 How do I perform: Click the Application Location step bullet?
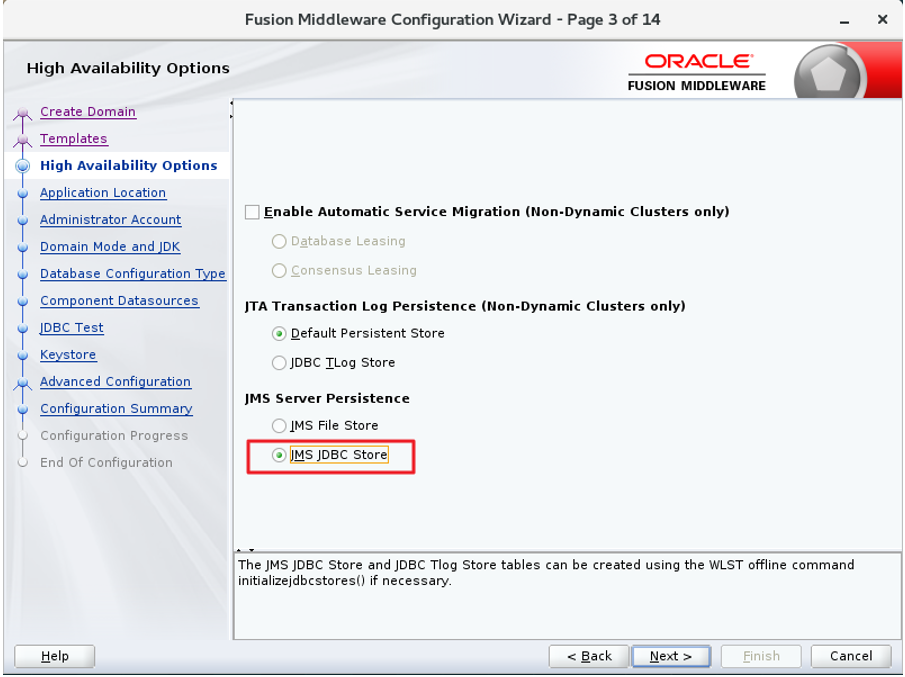pos(23,194)
